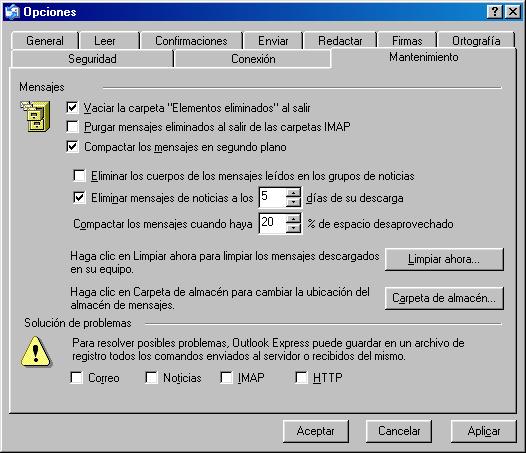Click the percentage field showing 20
Screen dimensions: 526x453
point(273,223)
